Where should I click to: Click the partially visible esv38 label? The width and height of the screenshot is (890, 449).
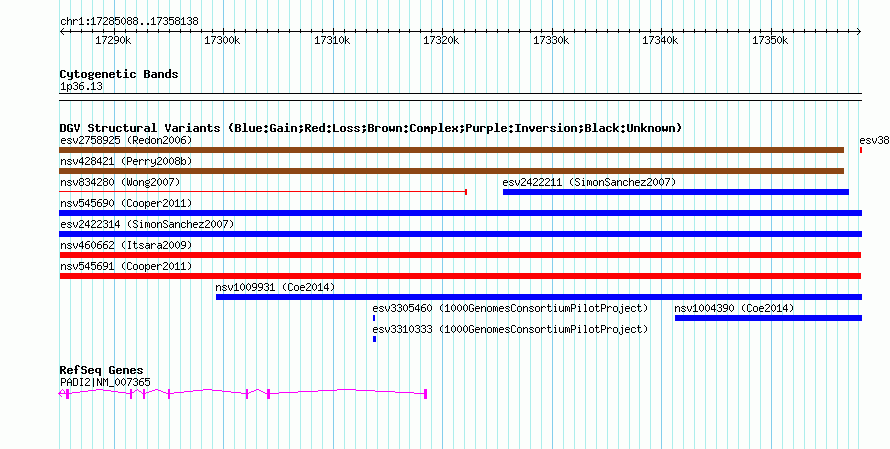pyautogui.click(x=874, y=140)
